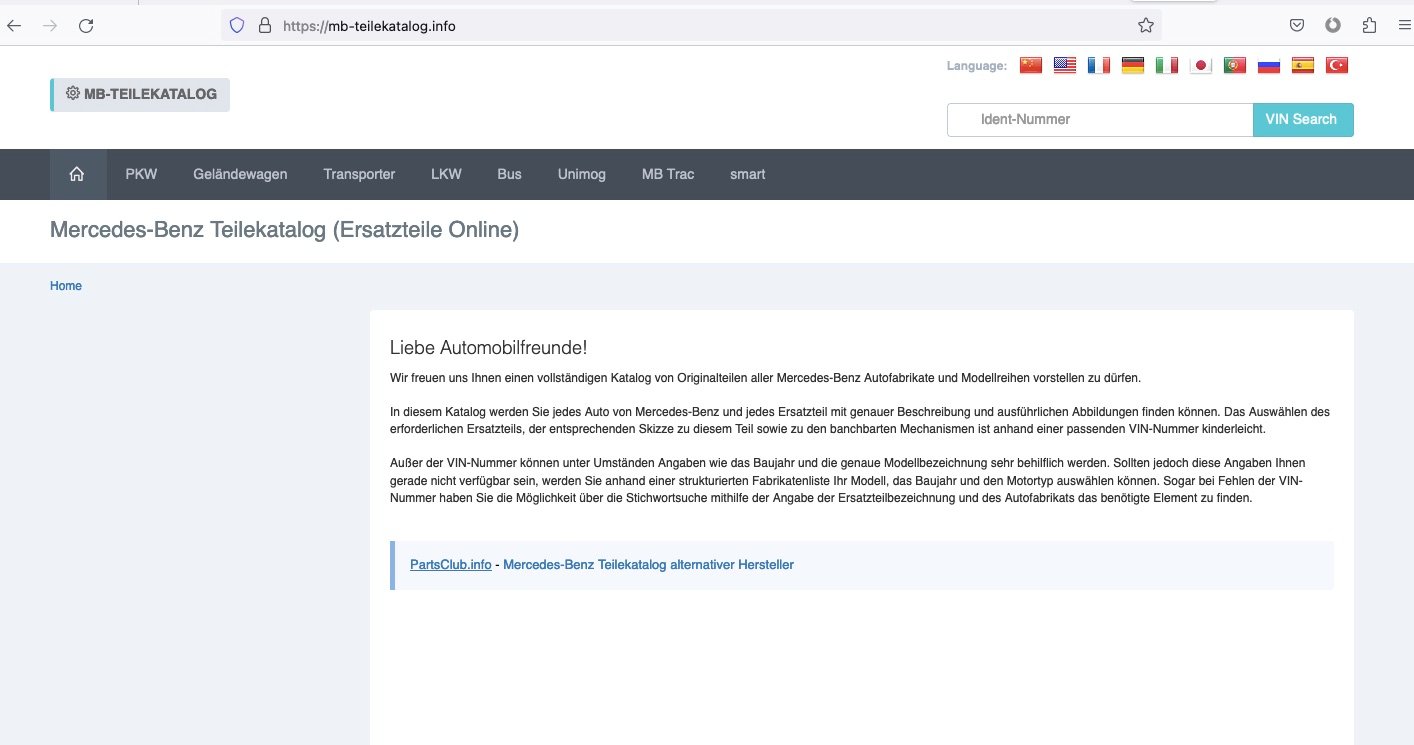1414x745 pixels.
Task: Open the Firefox extensions puzzle icon
Action: pyautogui.click(x=1369, y=26)
